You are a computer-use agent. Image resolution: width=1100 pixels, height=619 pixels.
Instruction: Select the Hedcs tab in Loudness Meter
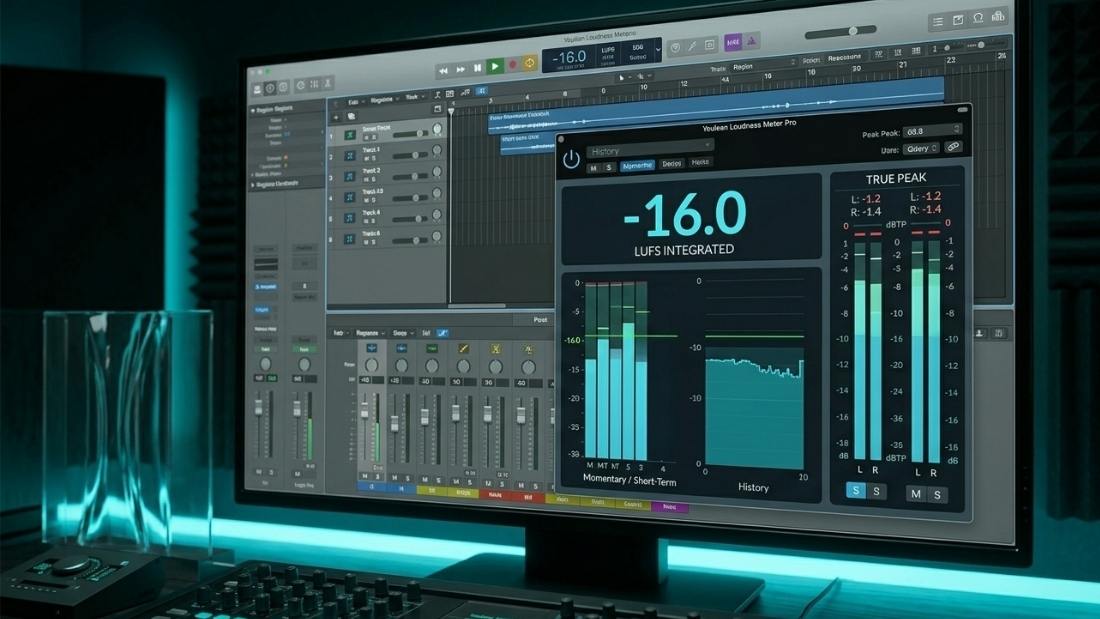[700, 162]
